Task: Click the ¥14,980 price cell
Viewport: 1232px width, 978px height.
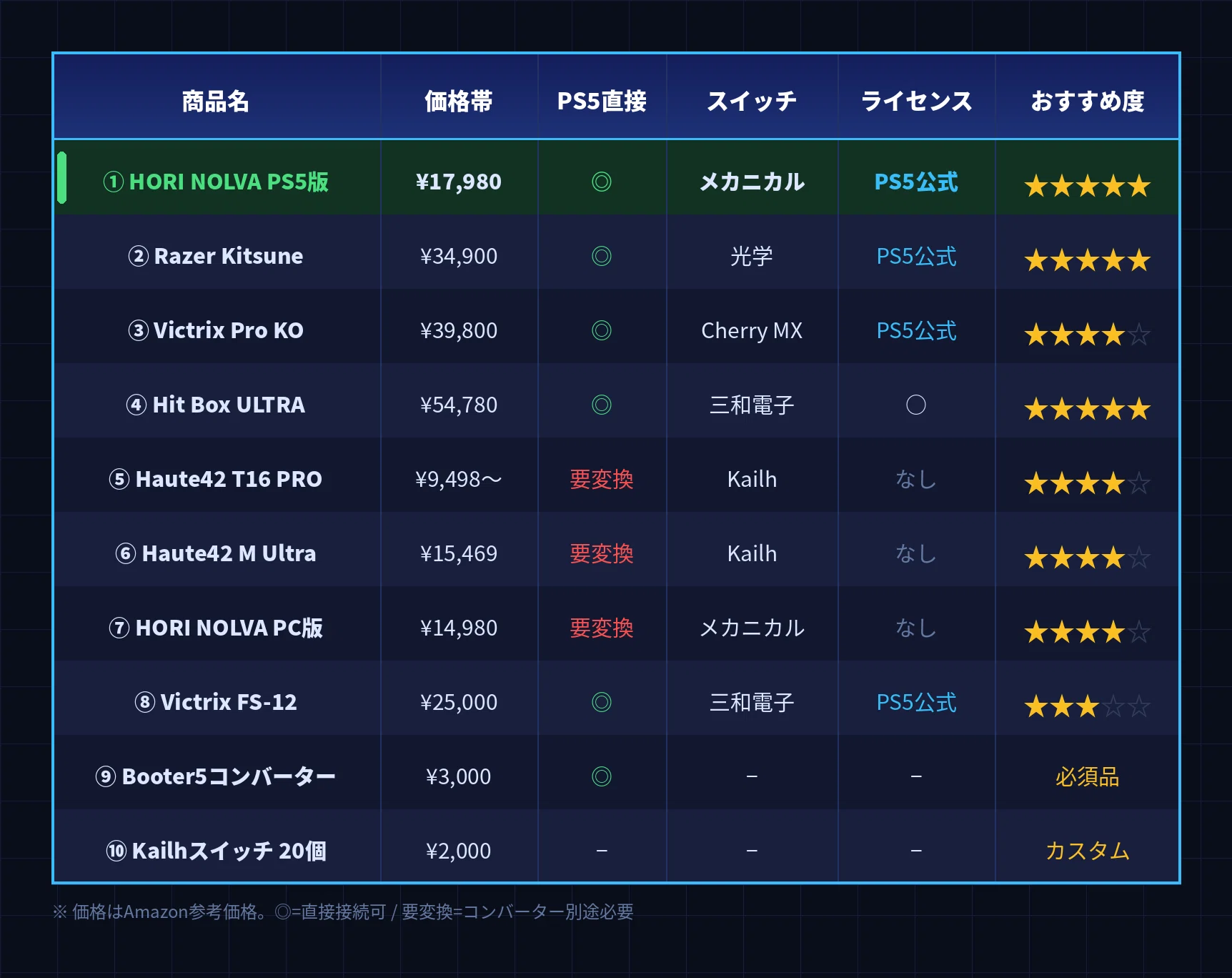Action: coord(458,628)
